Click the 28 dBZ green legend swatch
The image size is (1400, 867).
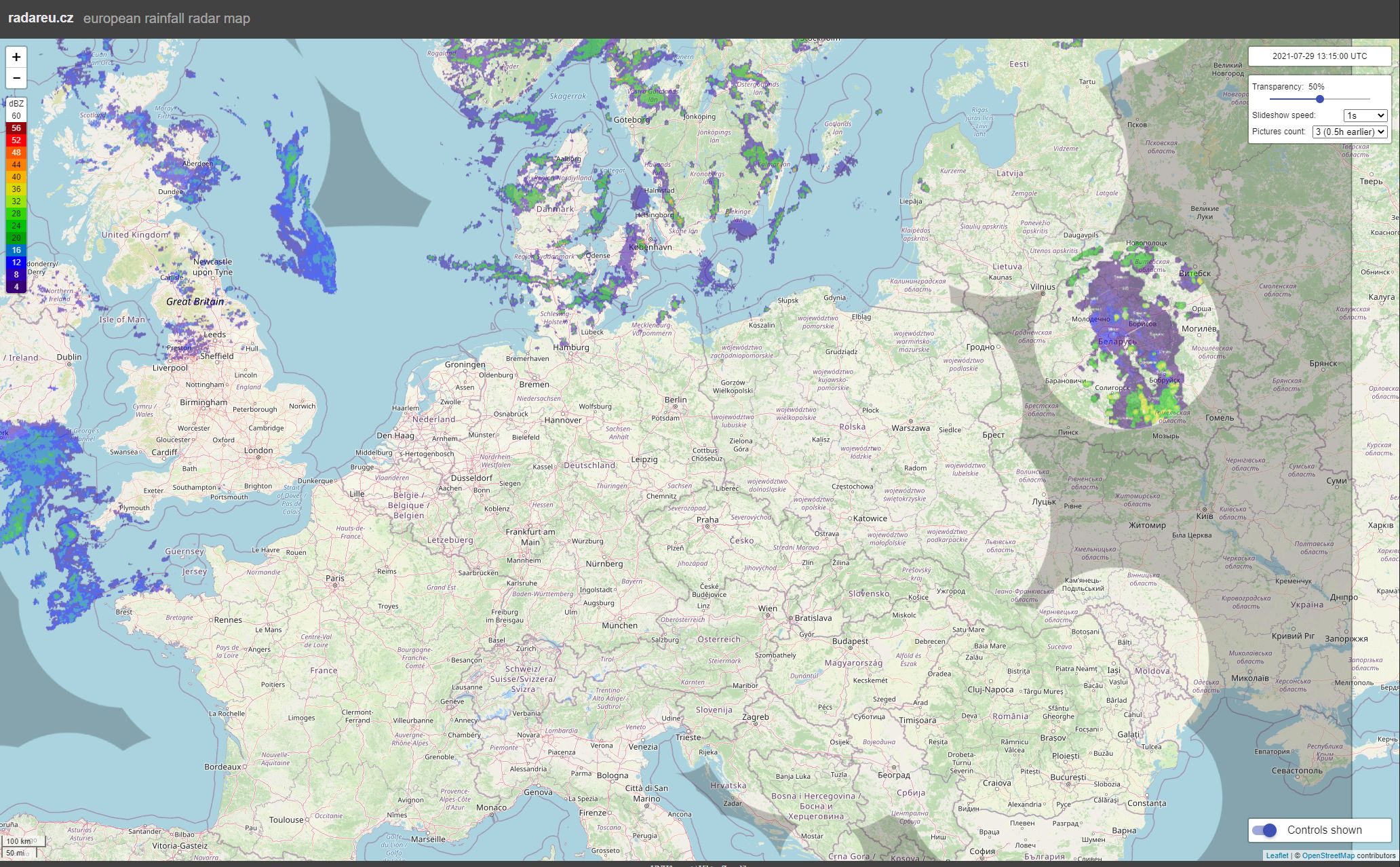coord(16,214)
